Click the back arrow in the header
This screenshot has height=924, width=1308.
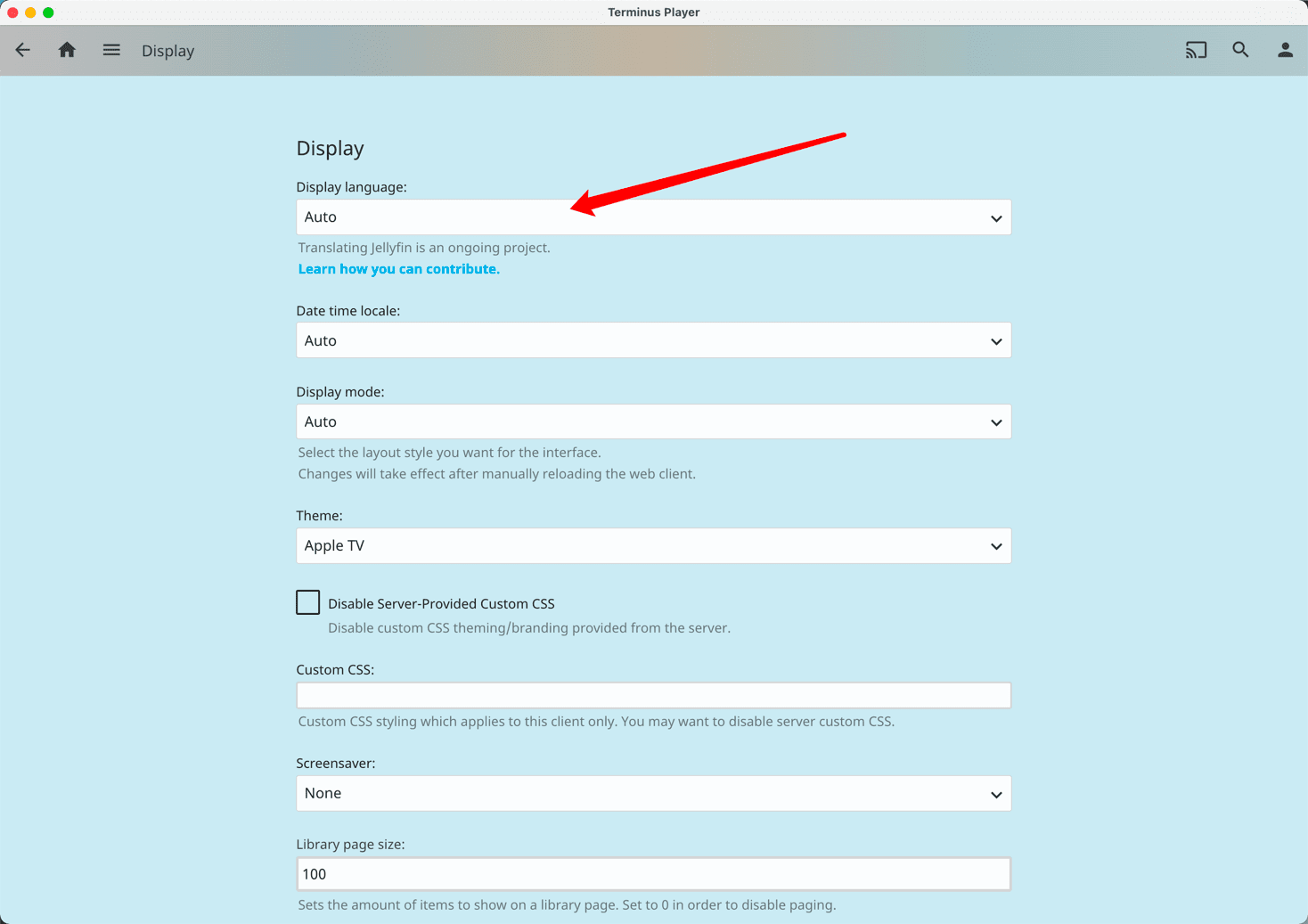coord(23,51)
